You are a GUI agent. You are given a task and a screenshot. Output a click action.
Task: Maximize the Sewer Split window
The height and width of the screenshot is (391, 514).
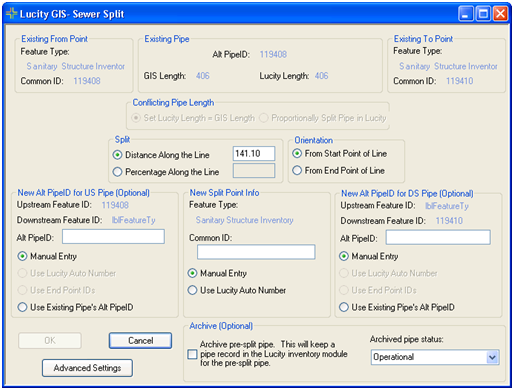click(483, 14)
